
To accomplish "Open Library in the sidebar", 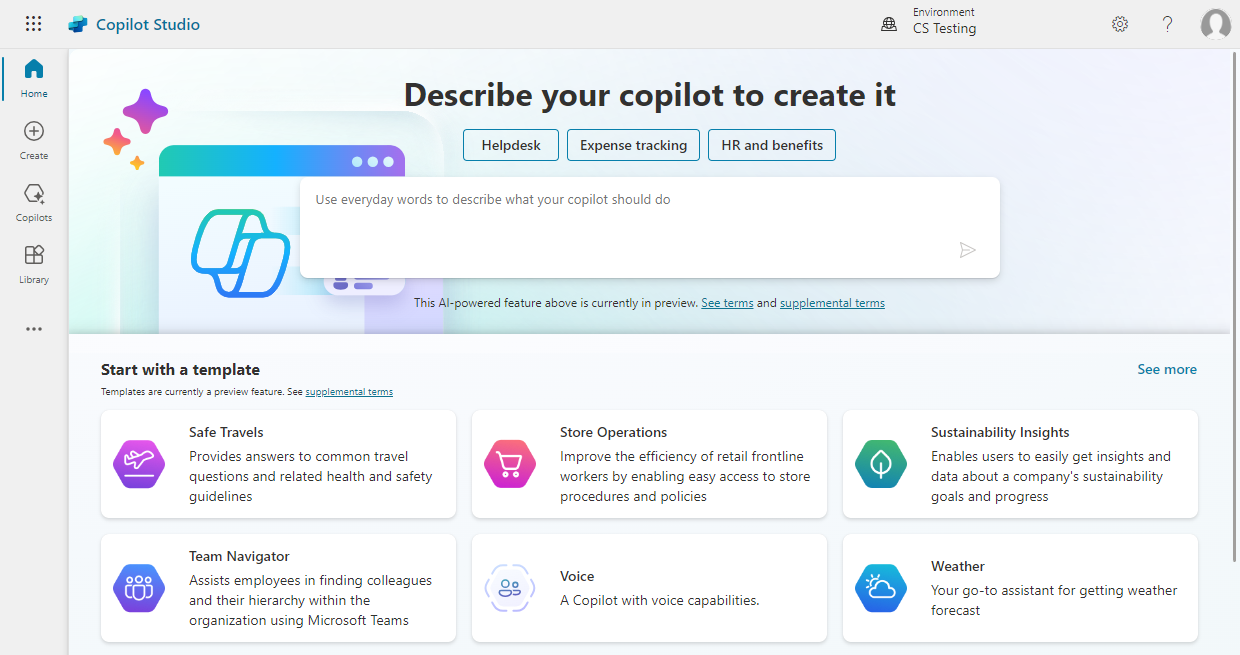I will tap(34, 264).
